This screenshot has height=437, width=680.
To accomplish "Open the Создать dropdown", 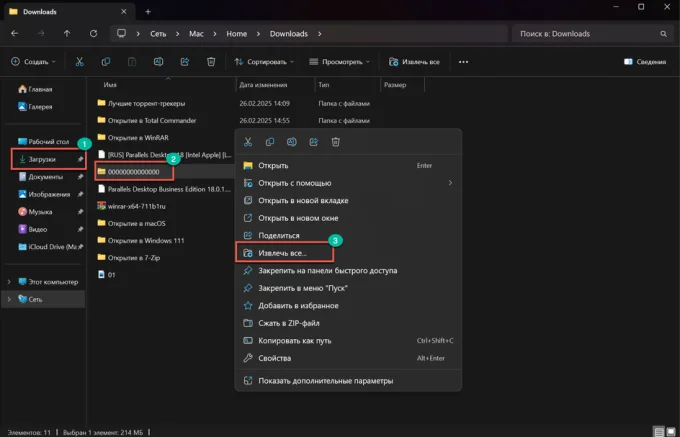I will pos(33,62).
